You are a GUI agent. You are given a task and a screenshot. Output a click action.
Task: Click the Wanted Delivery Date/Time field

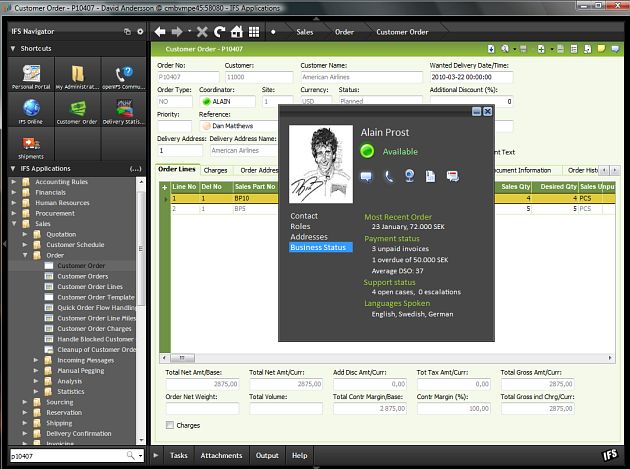coord(471,77)
